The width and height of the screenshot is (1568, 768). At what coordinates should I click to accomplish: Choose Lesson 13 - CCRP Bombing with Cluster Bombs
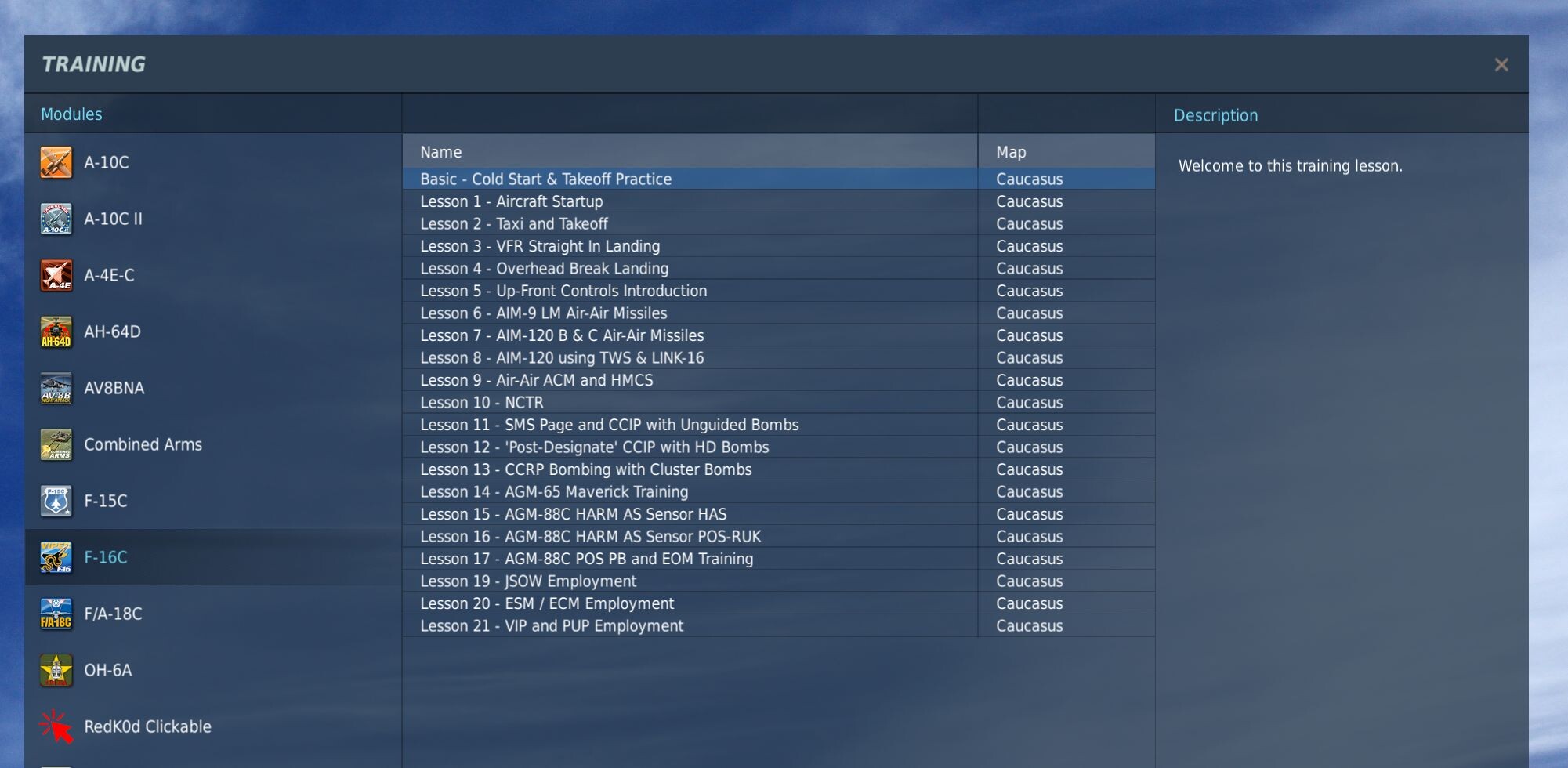tap(690, 469)
